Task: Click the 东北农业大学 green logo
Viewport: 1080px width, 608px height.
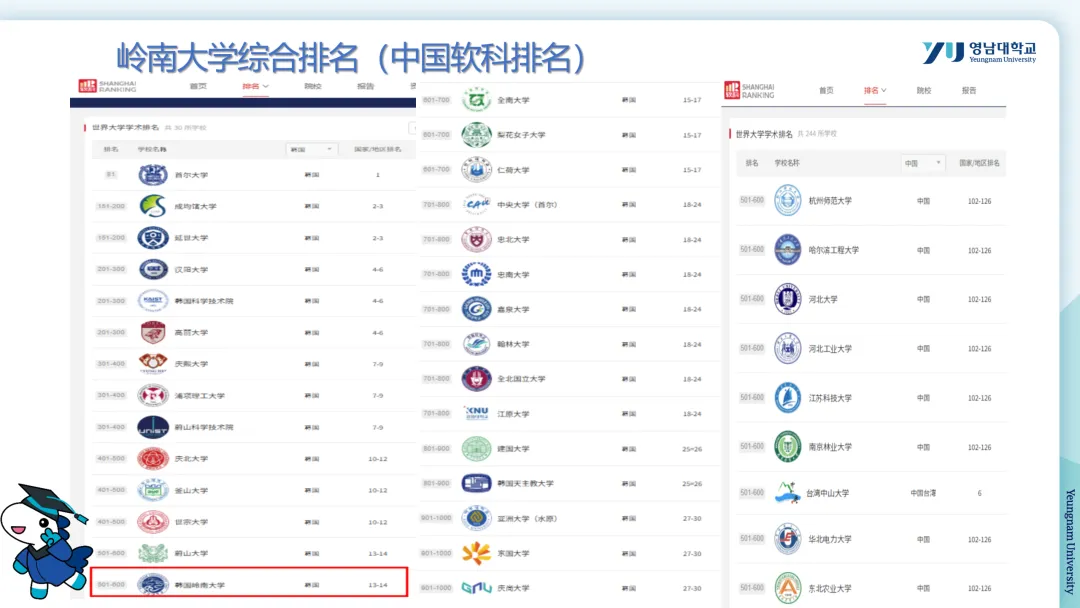Action: [787, 588]
